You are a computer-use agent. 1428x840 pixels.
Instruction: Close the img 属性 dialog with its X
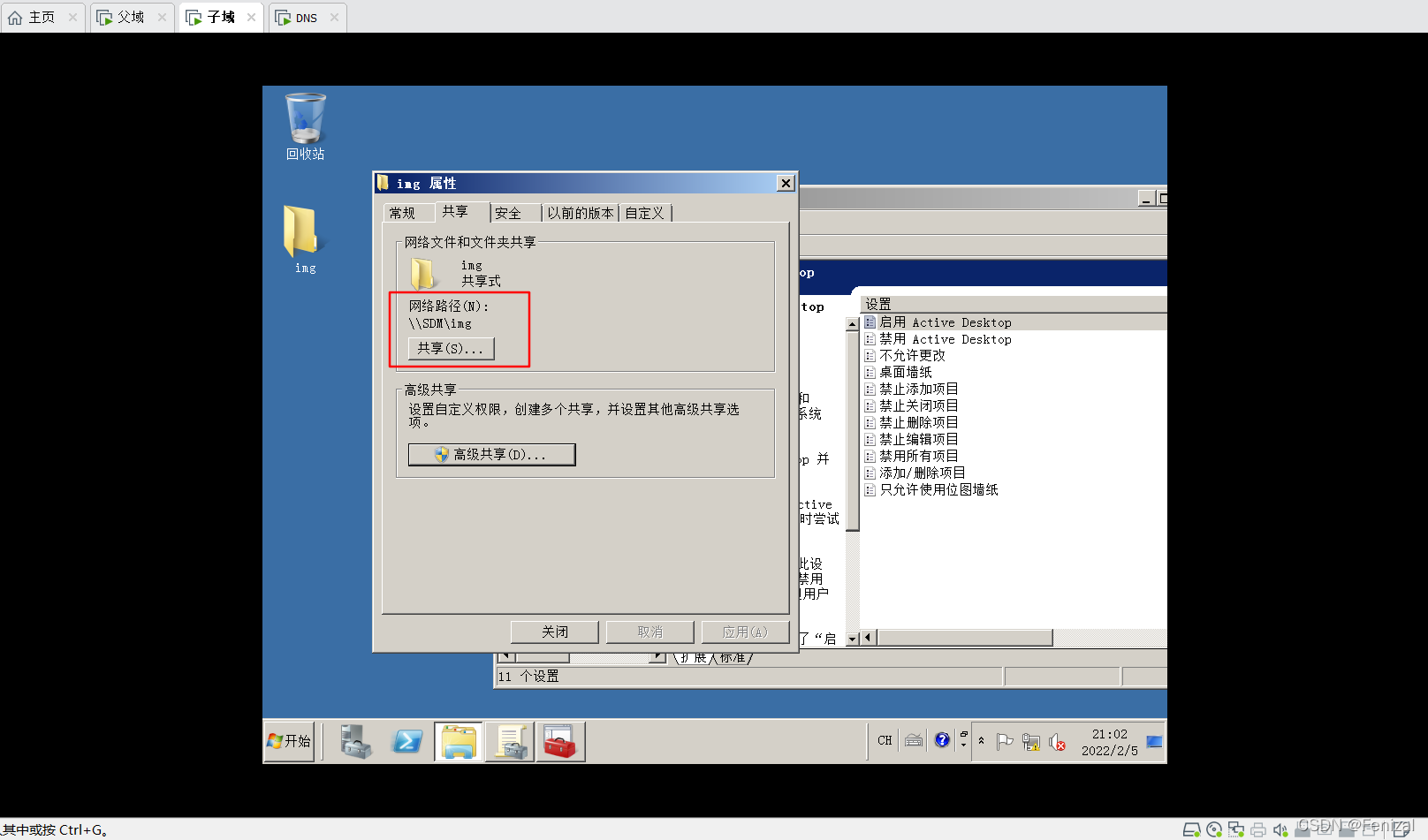click(x=785, y=183)
